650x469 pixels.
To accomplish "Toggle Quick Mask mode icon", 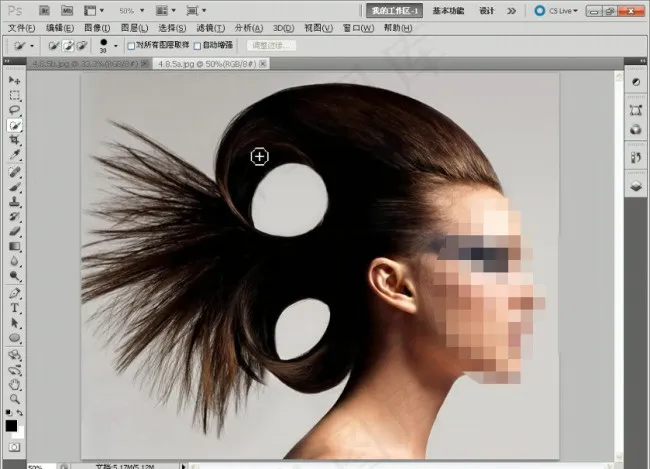I will pos(15,447).
